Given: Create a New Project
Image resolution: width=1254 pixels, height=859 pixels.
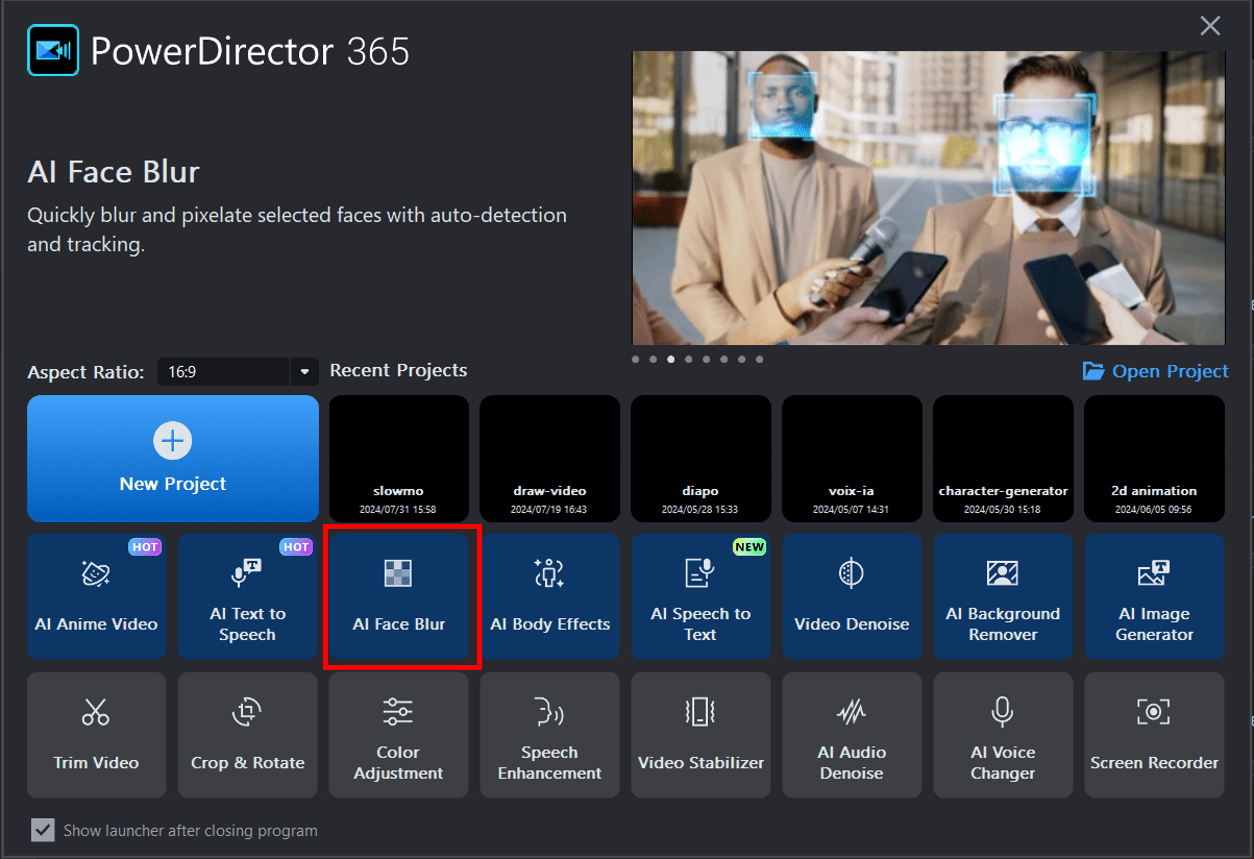Looking at the screenshot, I should tap(173, 458).
